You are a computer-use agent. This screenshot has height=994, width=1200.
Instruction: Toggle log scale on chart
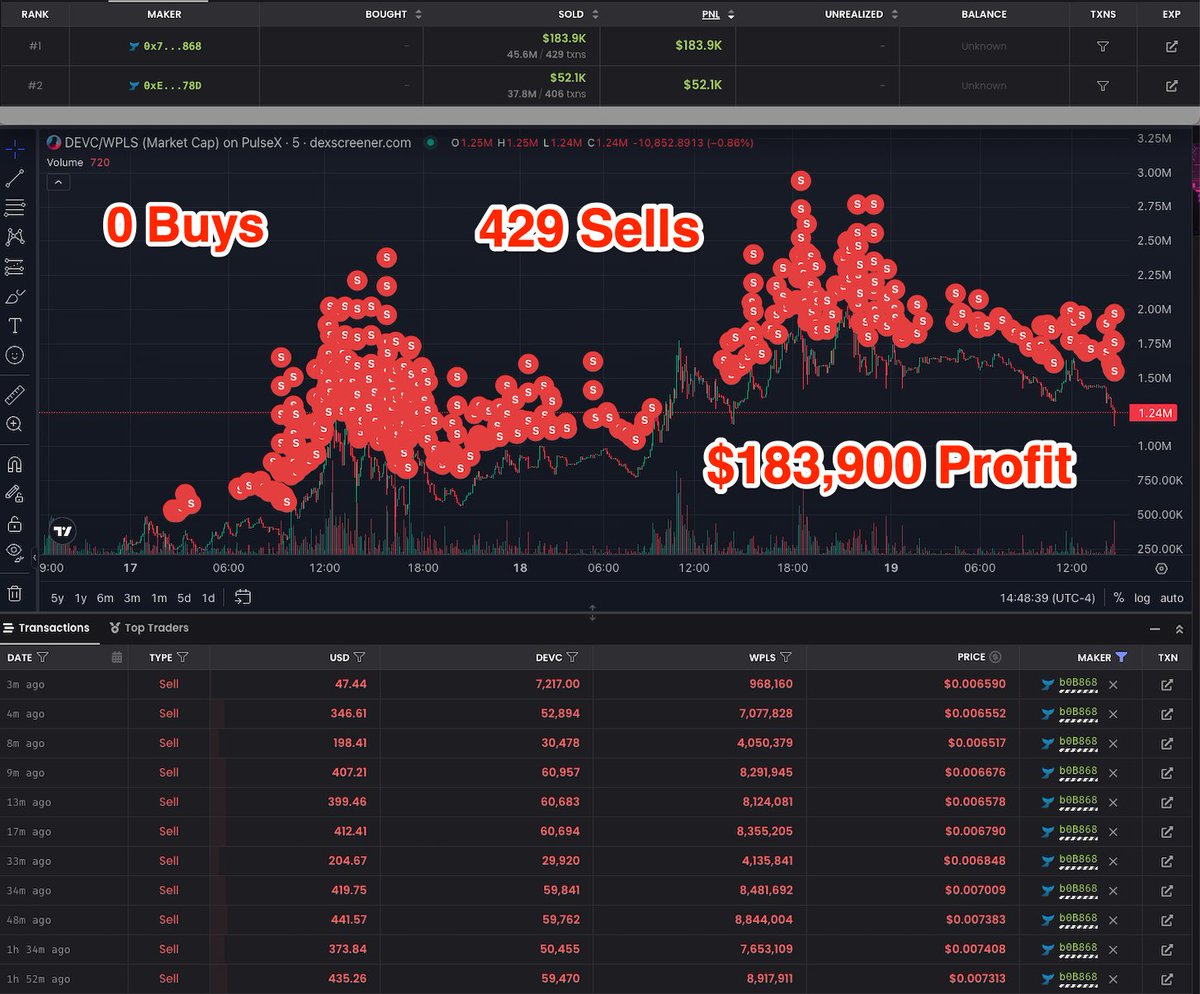[x=1143, y=598]
